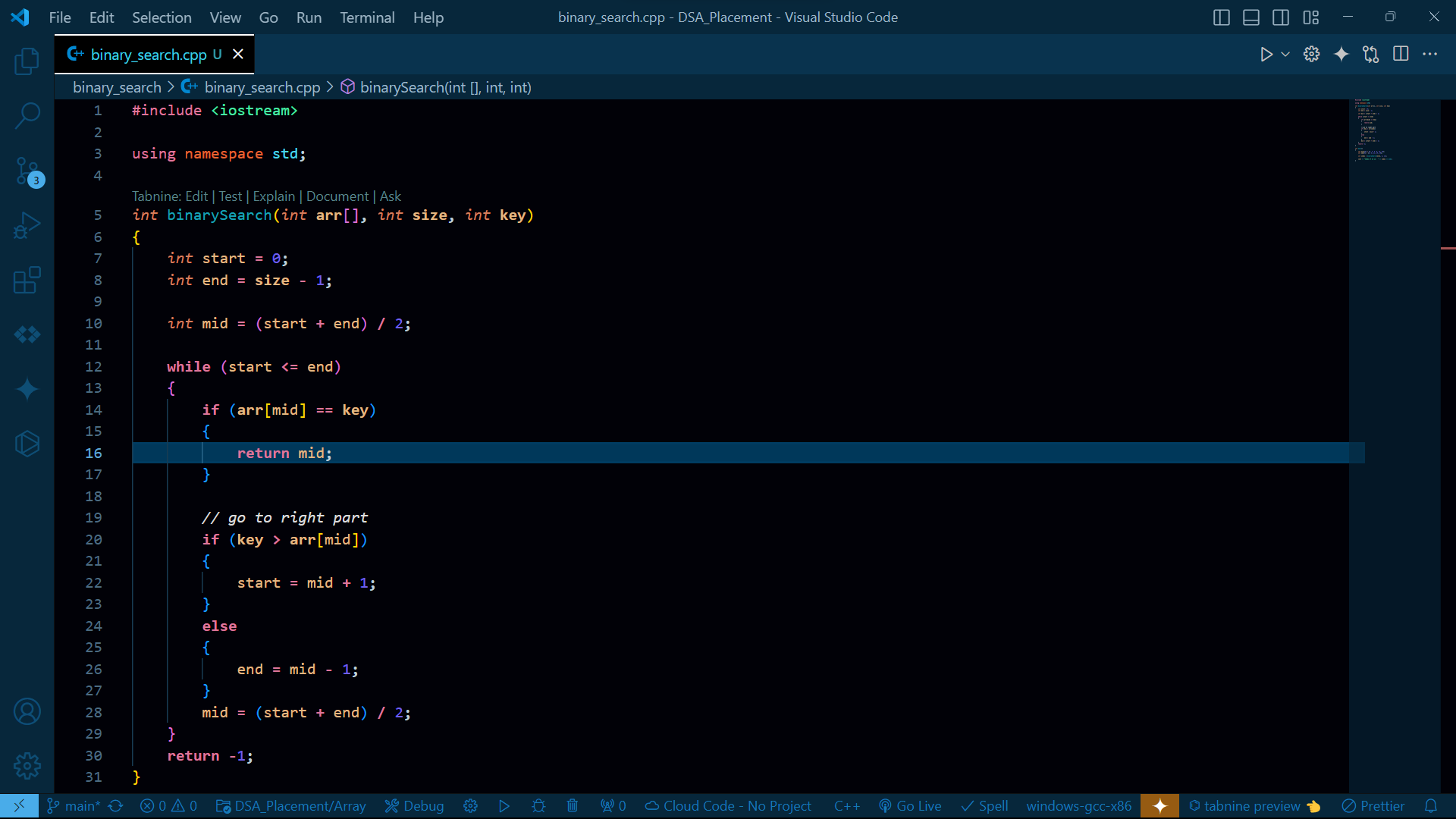Screen dimensions: 1456x819
Task: Toggle the bottom Panel layout button
Action: [1251, 17]
